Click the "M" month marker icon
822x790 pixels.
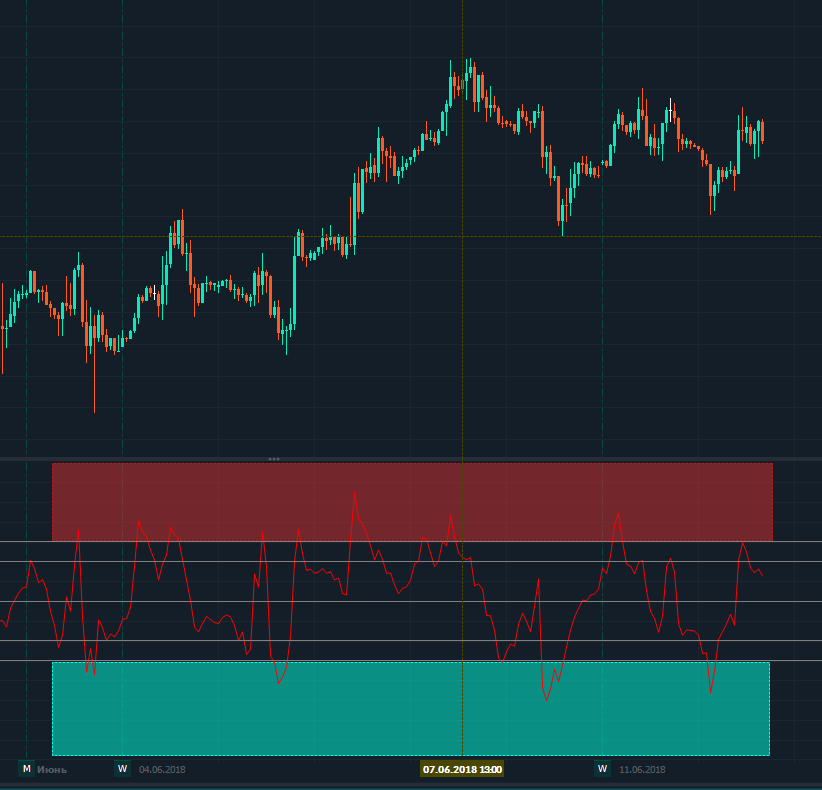pos(26,769)
